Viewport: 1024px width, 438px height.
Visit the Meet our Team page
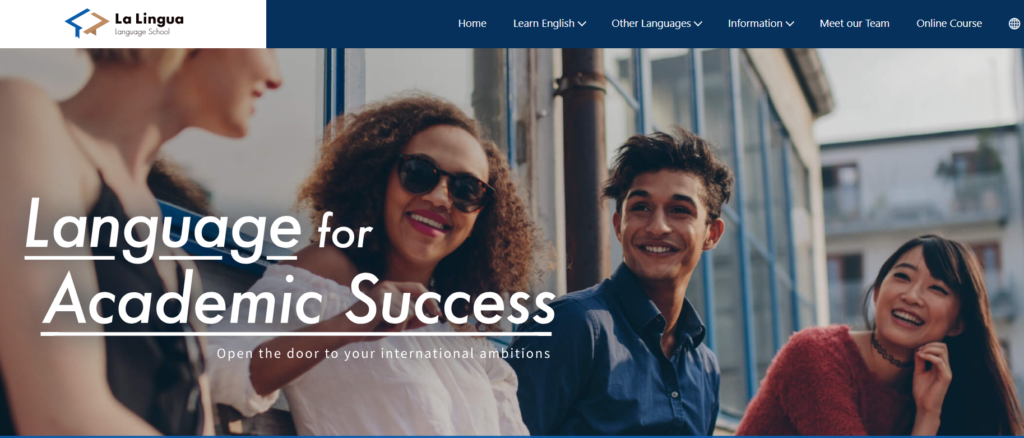pos(855,23)
